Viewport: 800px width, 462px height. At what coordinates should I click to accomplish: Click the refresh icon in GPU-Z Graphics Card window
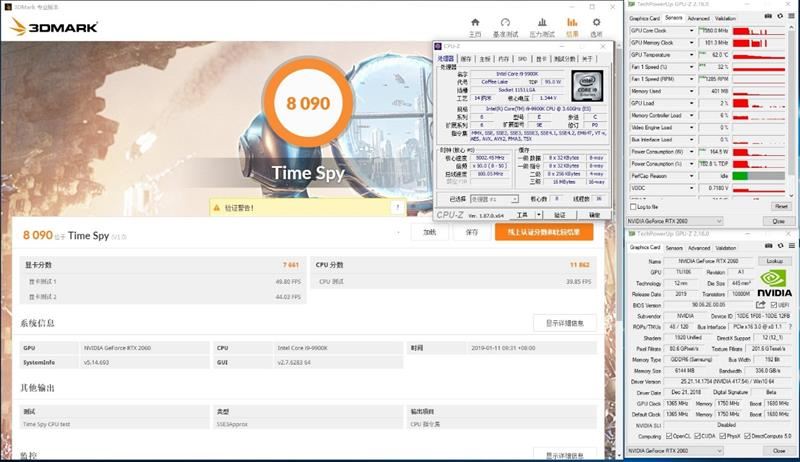point(780,246)
